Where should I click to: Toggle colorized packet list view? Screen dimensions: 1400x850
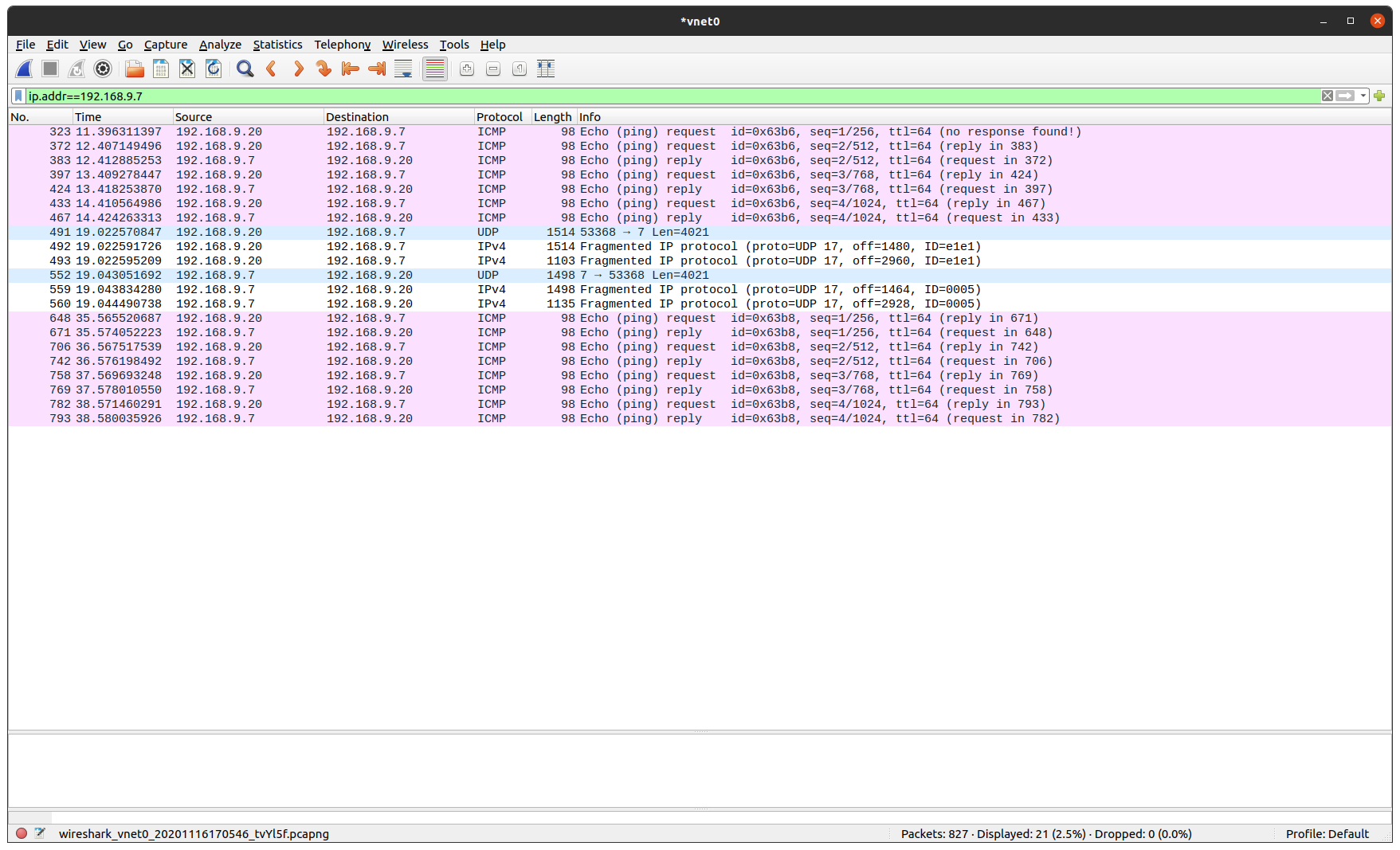click(x=434, y=69)
